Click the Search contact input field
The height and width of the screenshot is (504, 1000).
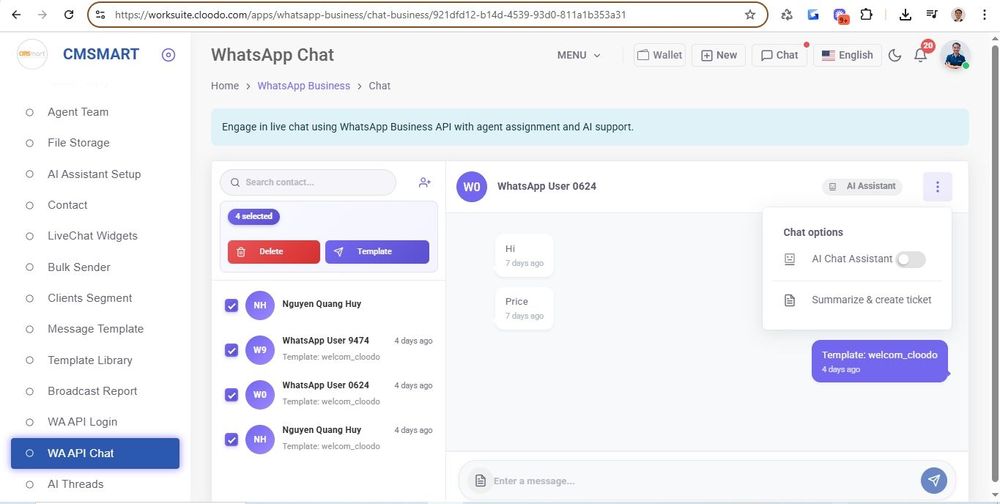[x=312, y=182]
